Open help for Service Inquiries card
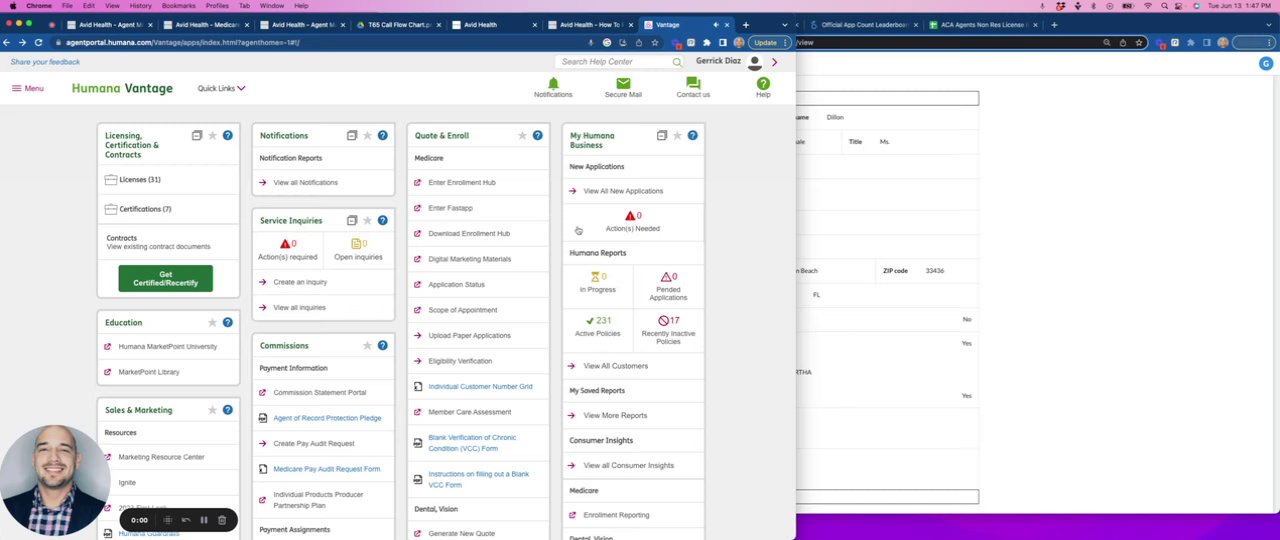 tap(382, 220)
